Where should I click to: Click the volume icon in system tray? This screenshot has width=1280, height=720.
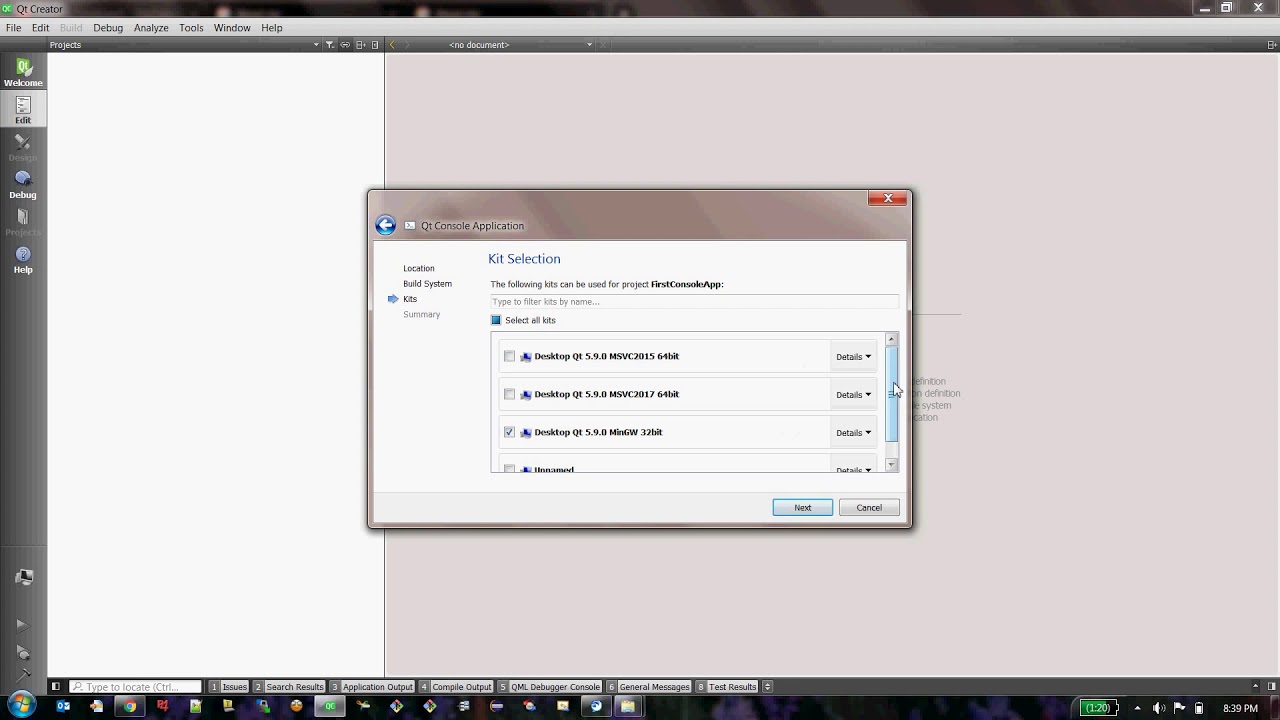pyautogui.click(x=1158, y=708)
